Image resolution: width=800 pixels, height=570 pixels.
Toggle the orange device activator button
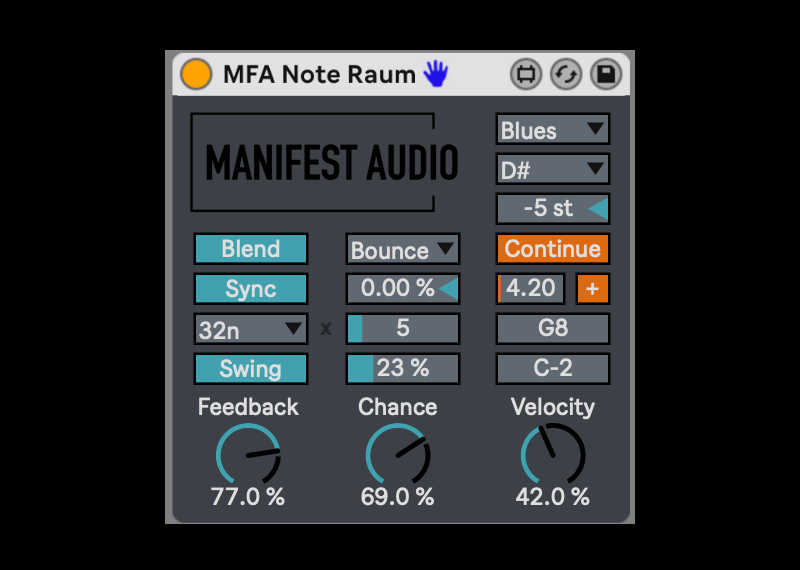[196, 74]
